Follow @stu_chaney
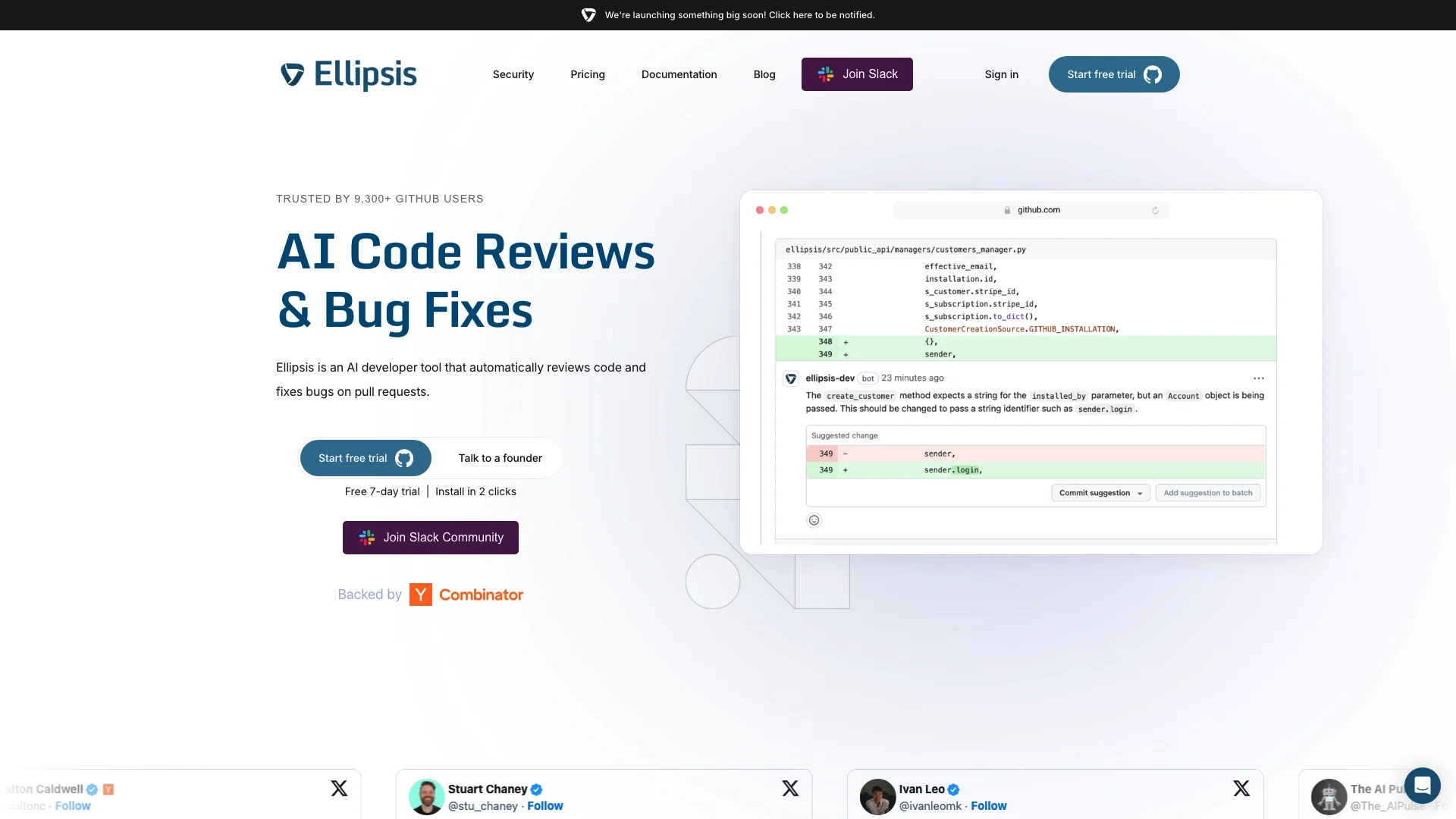Image resolution: width=1456 pixels, height=819 pixels. pos(545,806)
